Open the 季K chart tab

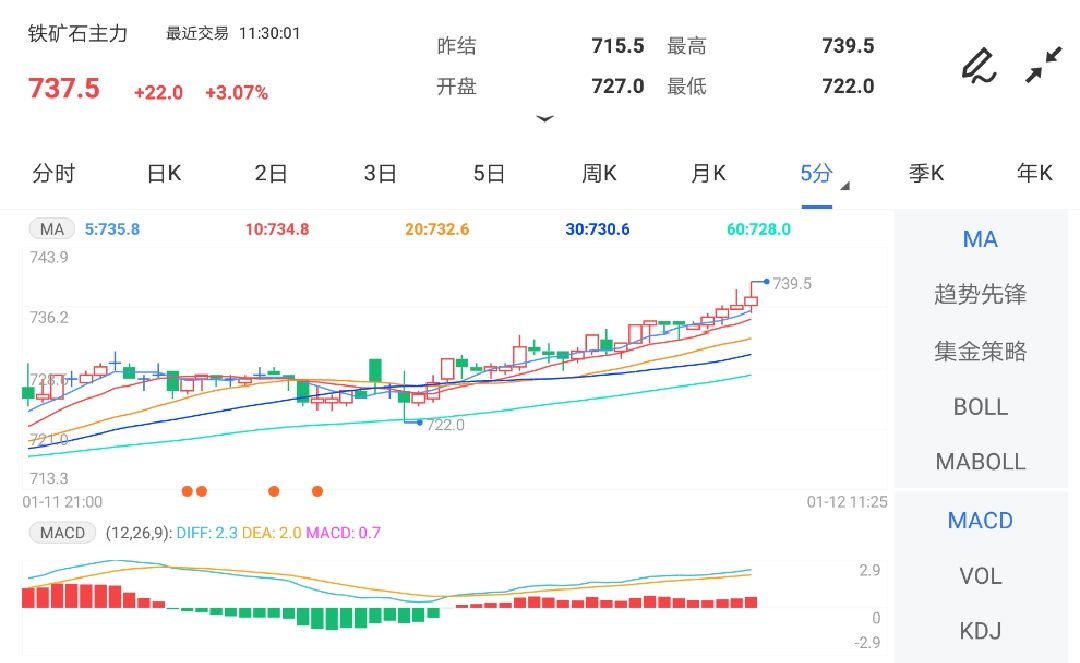tap(926, 173)
